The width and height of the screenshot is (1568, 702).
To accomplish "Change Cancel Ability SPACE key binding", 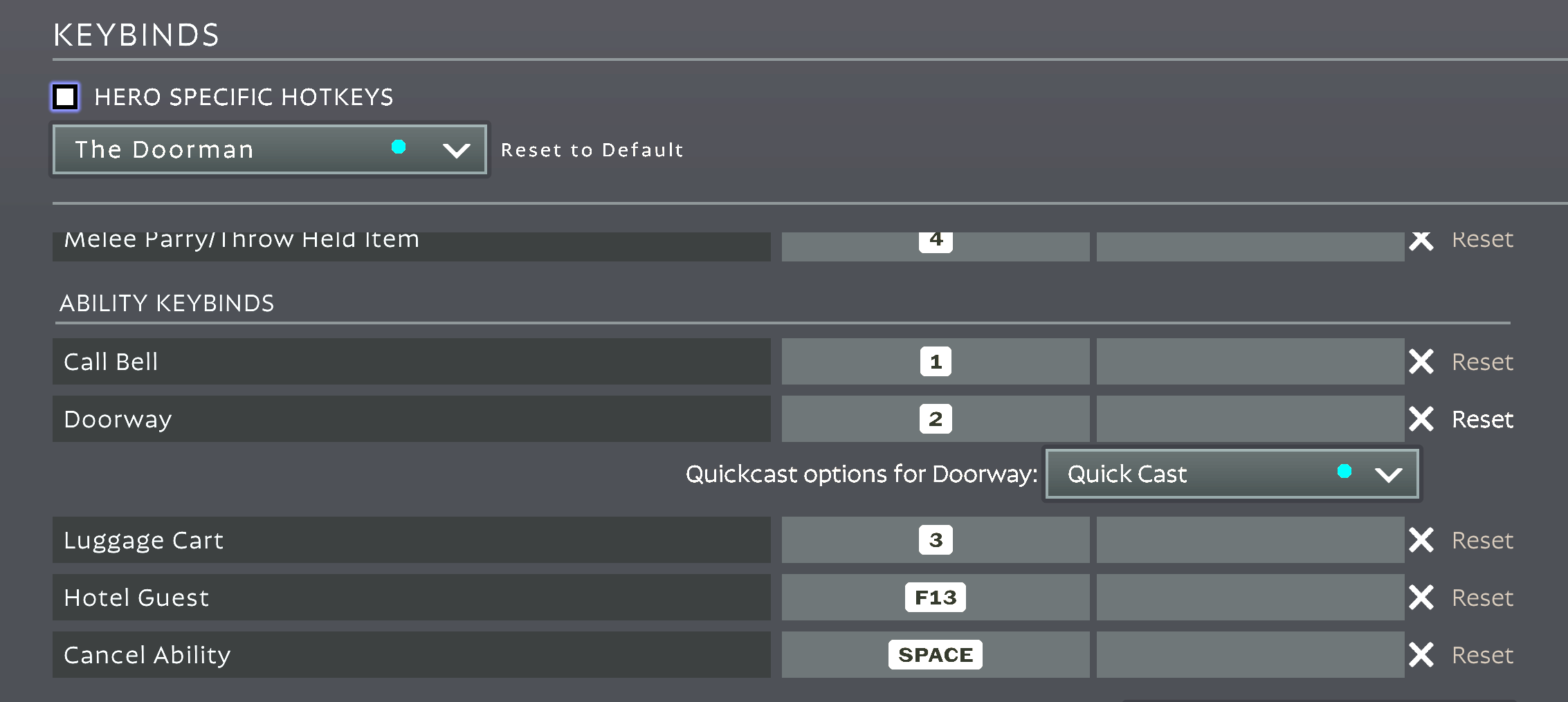I will pyautogui.click(x=936, y=655).
